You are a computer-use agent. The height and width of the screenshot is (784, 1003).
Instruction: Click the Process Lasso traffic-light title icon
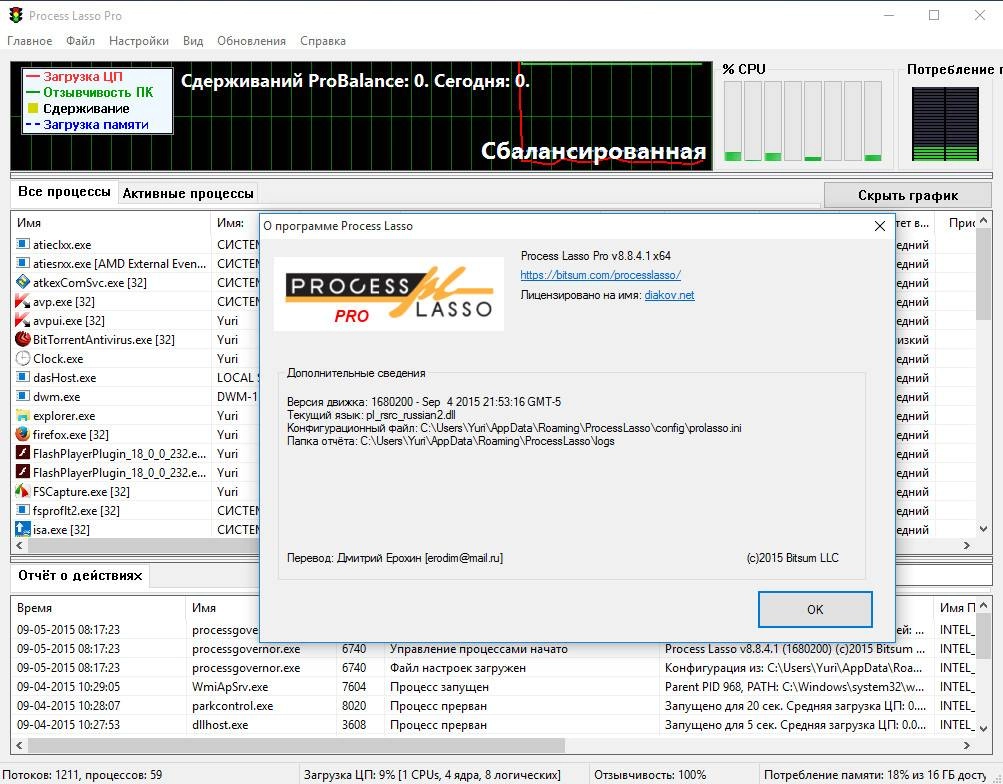tap(16, 15)
